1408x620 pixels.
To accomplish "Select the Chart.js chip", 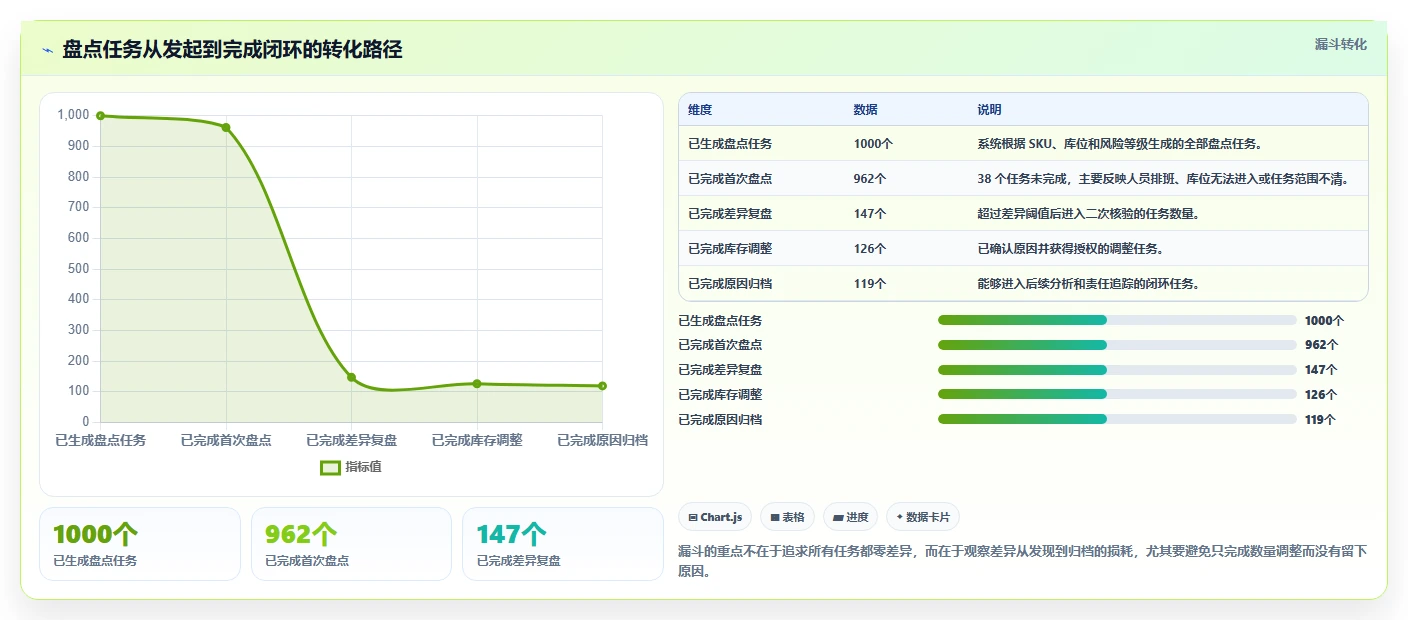I will coord(715,517).
